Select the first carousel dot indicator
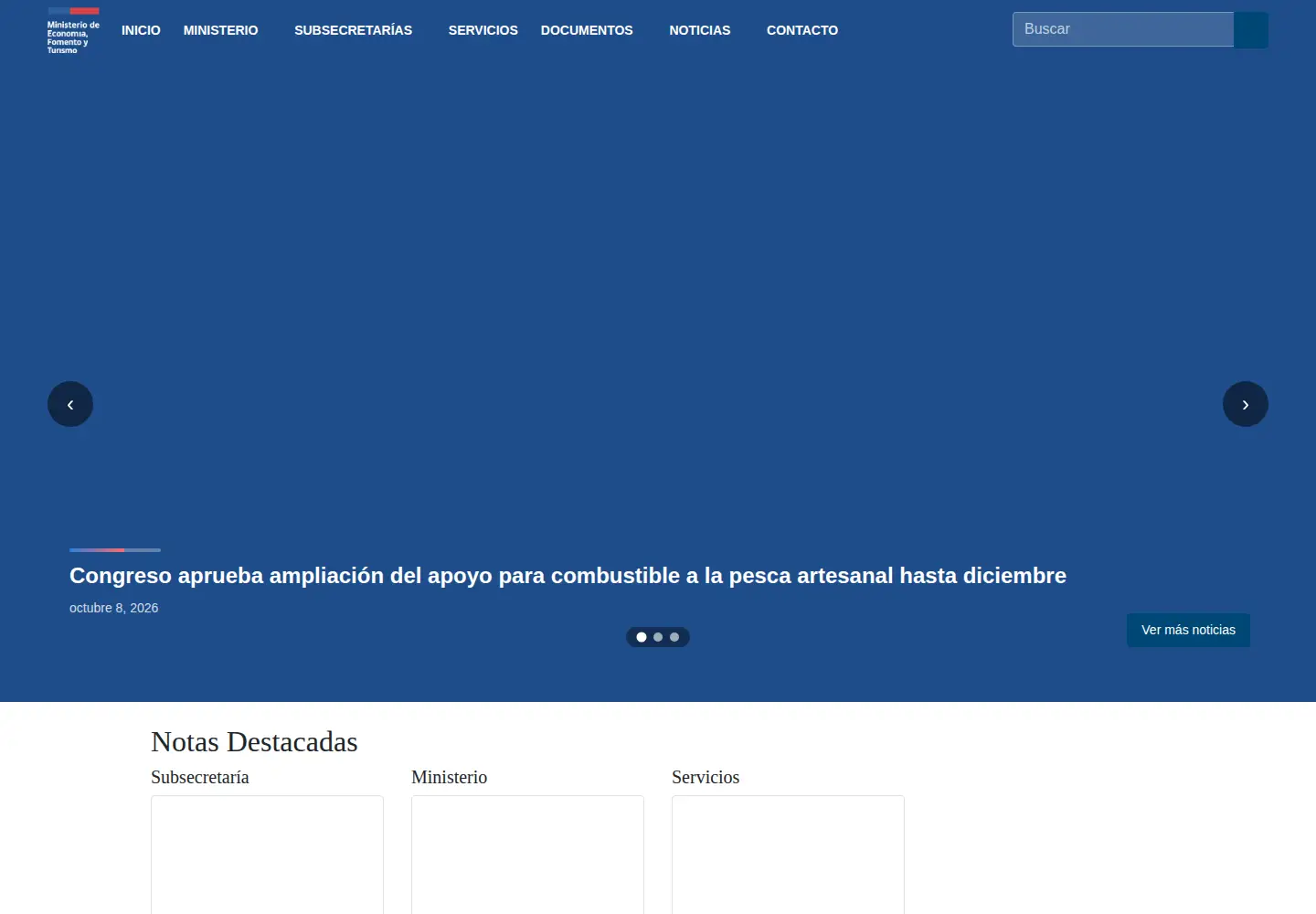This screenshot has width=1316, height=914. (642, 637)
